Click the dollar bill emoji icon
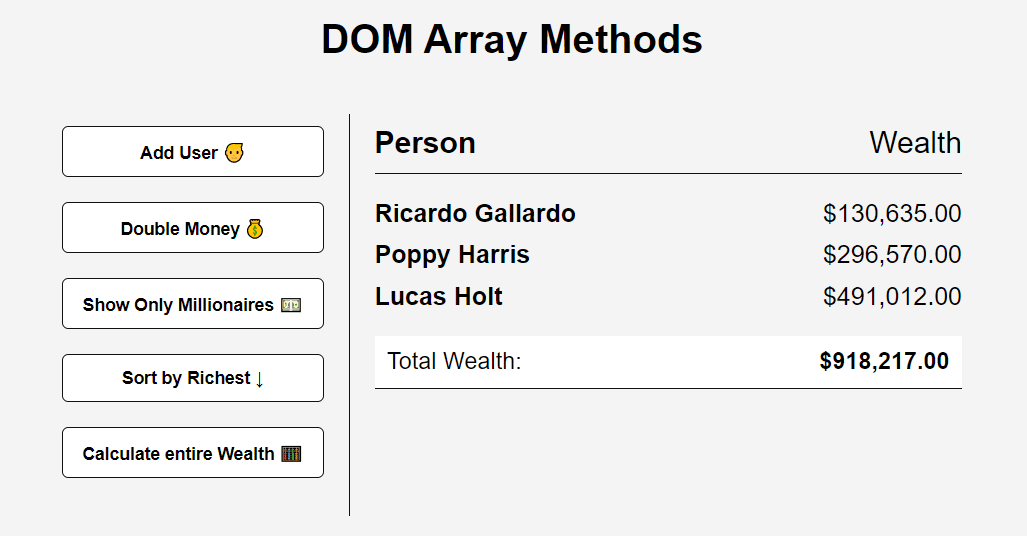 [x=291, y=305]
